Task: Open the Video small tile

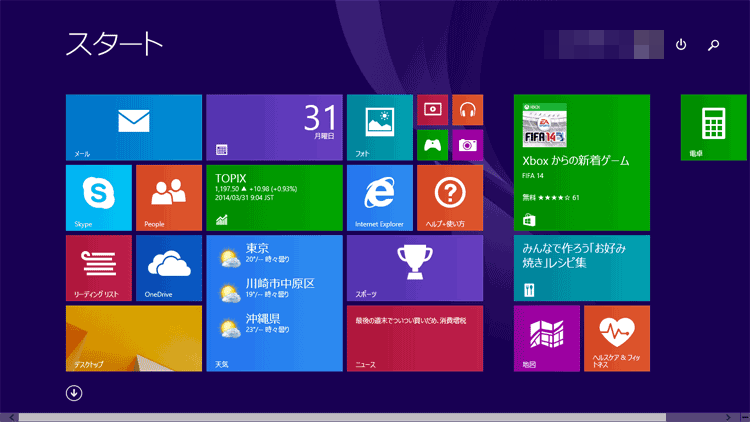Action: point(432,110)
